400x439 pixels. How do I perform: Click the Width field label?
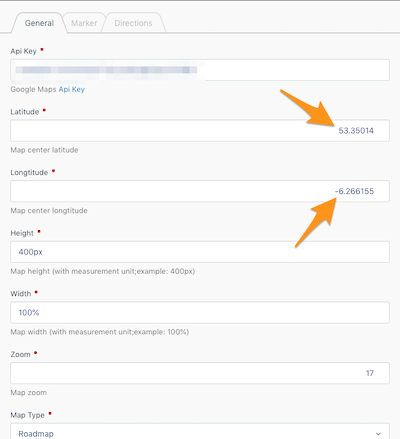click(21, 294)
